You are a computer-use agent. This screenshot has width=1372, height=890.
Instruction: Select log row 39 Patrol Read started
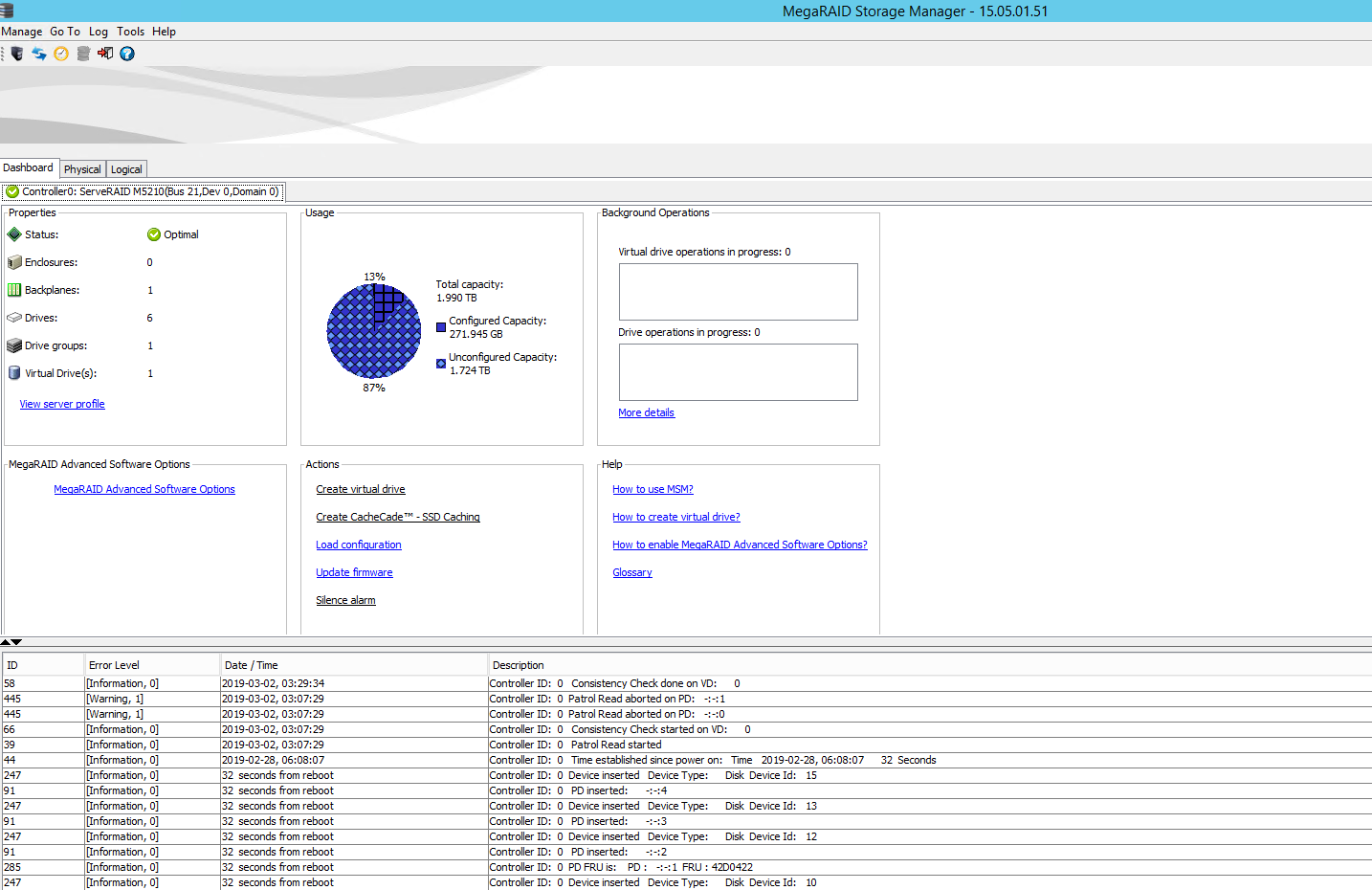click(687, 745)
